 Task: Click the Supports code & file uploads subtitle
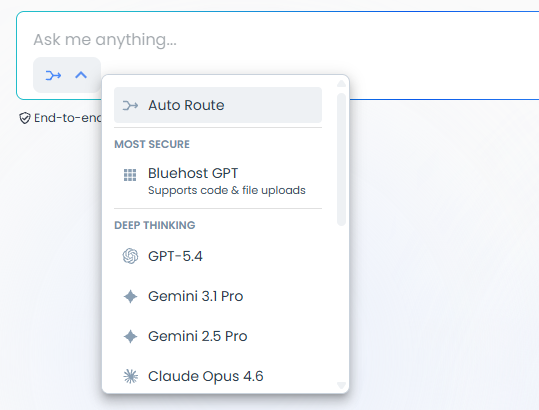pos(227,190)
